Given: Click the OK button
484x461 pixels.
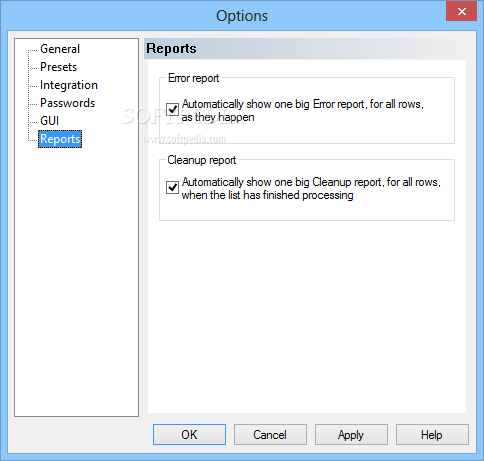Looking at the screenshot, I should coord(189,434).
